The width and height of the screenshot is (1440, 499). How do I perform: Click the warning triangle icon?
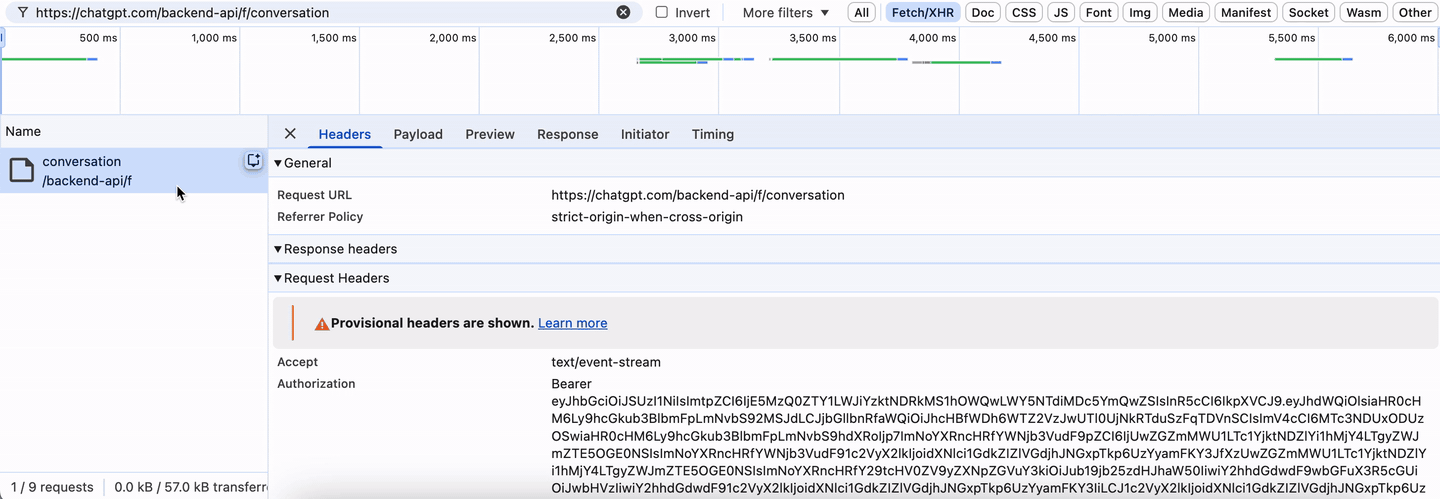[322, 324]
